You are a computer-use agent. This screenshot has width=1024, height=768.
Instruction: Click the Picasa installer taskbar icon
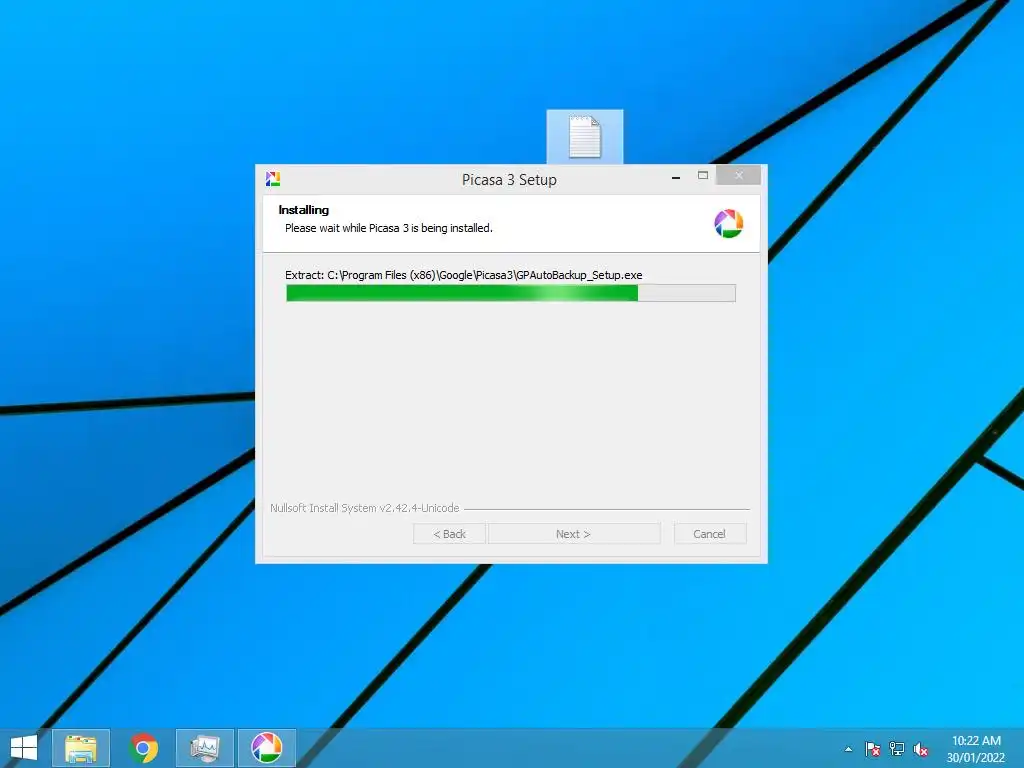coord(266,748)
